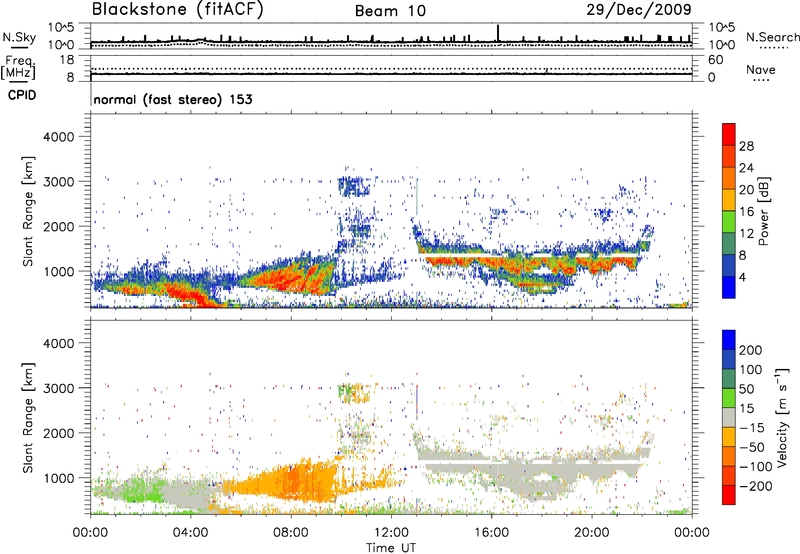Click the '08:00' time axis label

291,533
